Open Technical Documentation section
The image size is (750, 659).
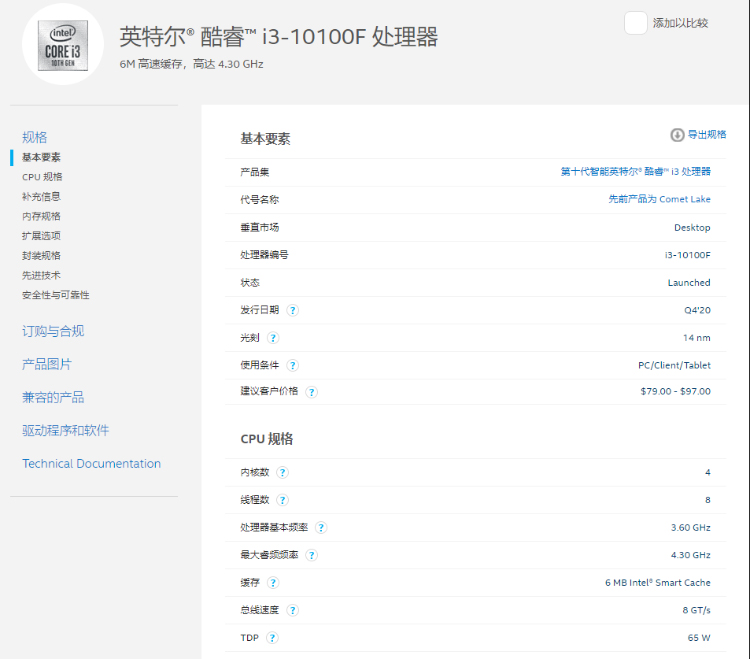pos(91,464)
